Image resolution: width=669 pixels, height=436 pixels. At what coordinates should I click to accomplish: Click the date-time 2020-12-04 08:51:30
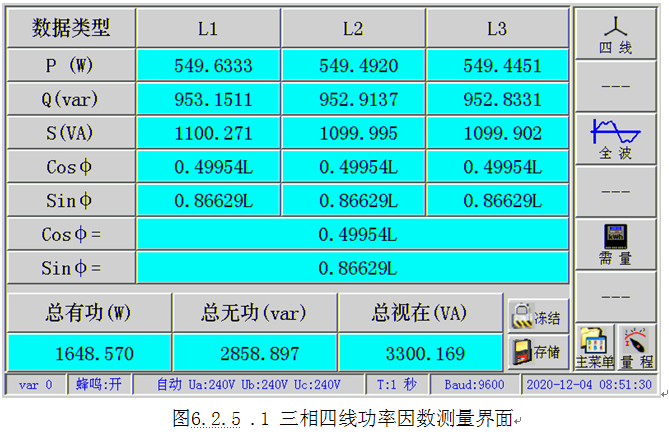(x=589, y=384)
